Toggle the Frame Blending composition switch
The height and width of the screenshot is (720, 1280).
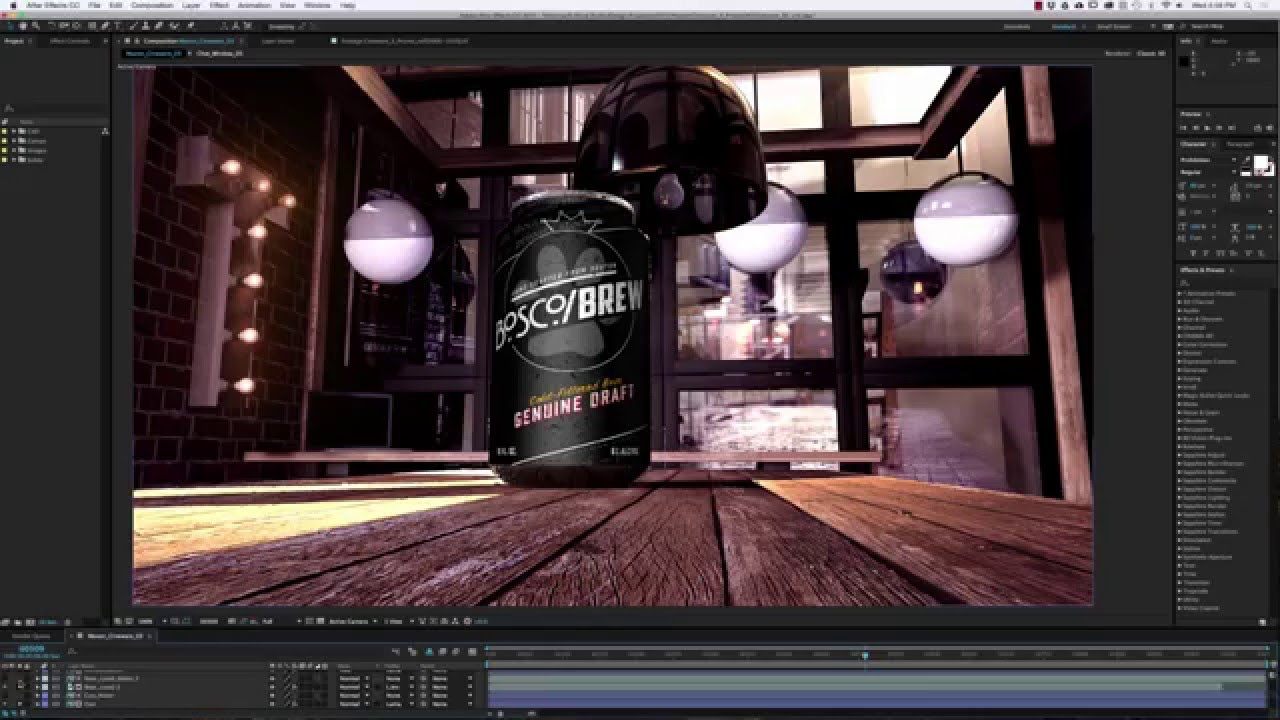tap(428, 651)
